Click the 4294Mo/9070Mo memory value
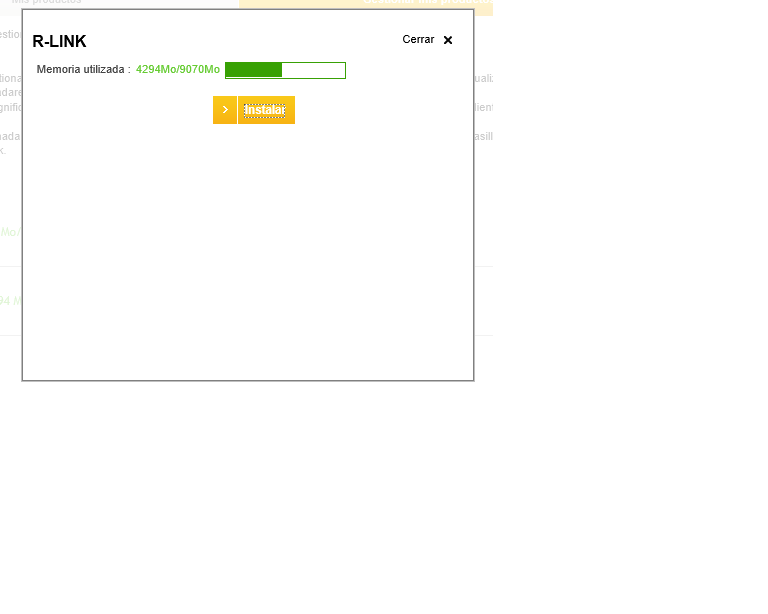 tap(178, 70)
